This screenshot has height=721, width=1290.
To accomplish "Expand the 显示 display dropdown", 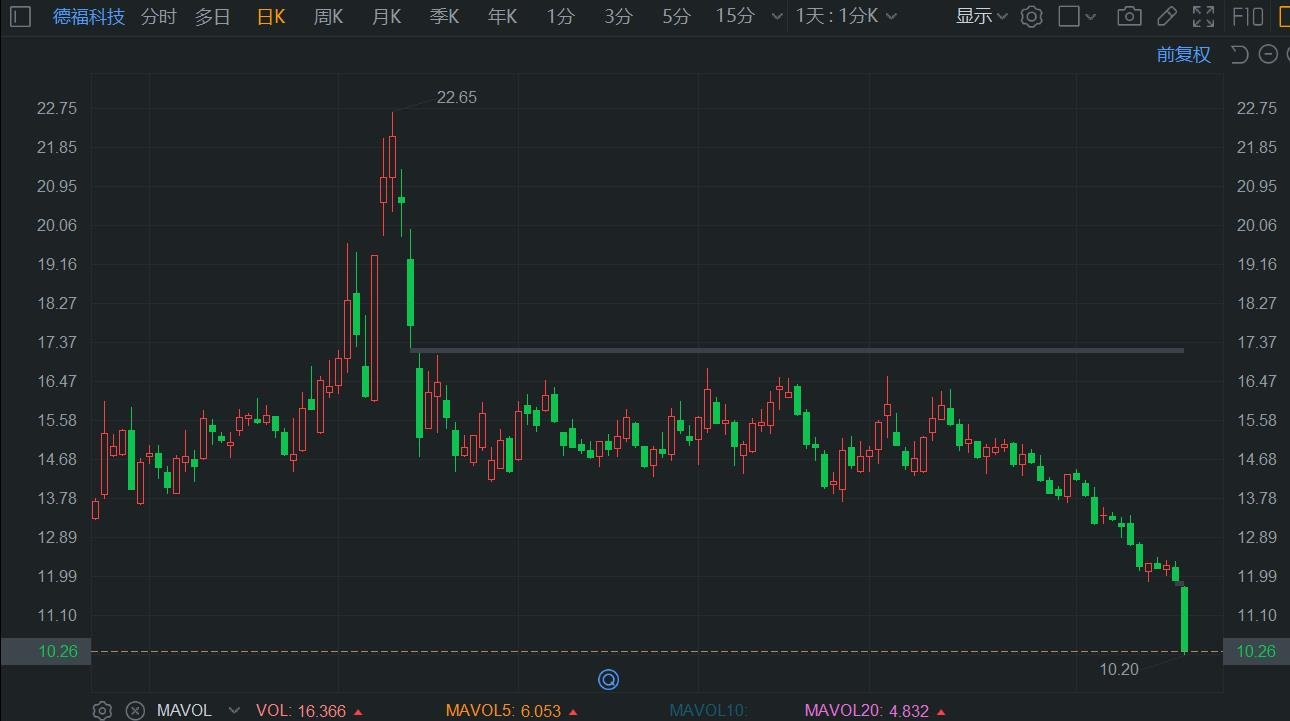I will pyautogui.click(x=981, y=16).
